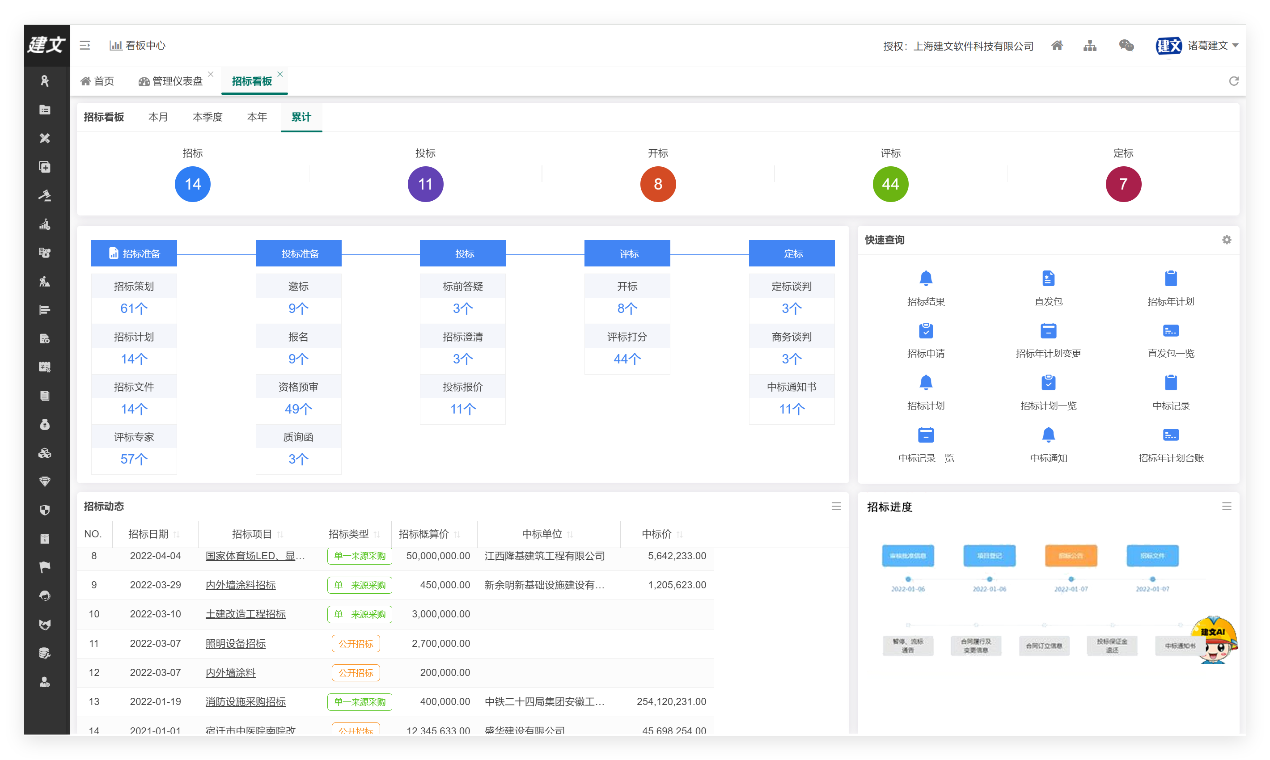
Task: Go to home via the header house icon
Action: (x=1057, y=46)
